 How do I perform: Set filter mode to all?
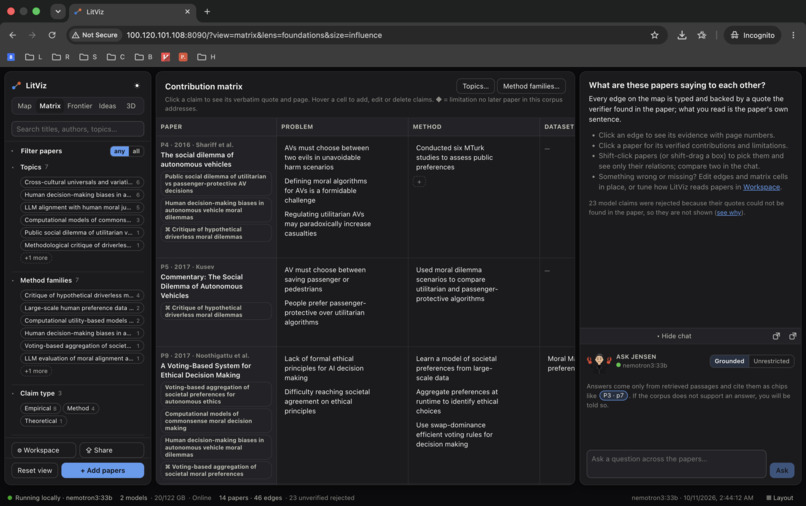point(136,151)
